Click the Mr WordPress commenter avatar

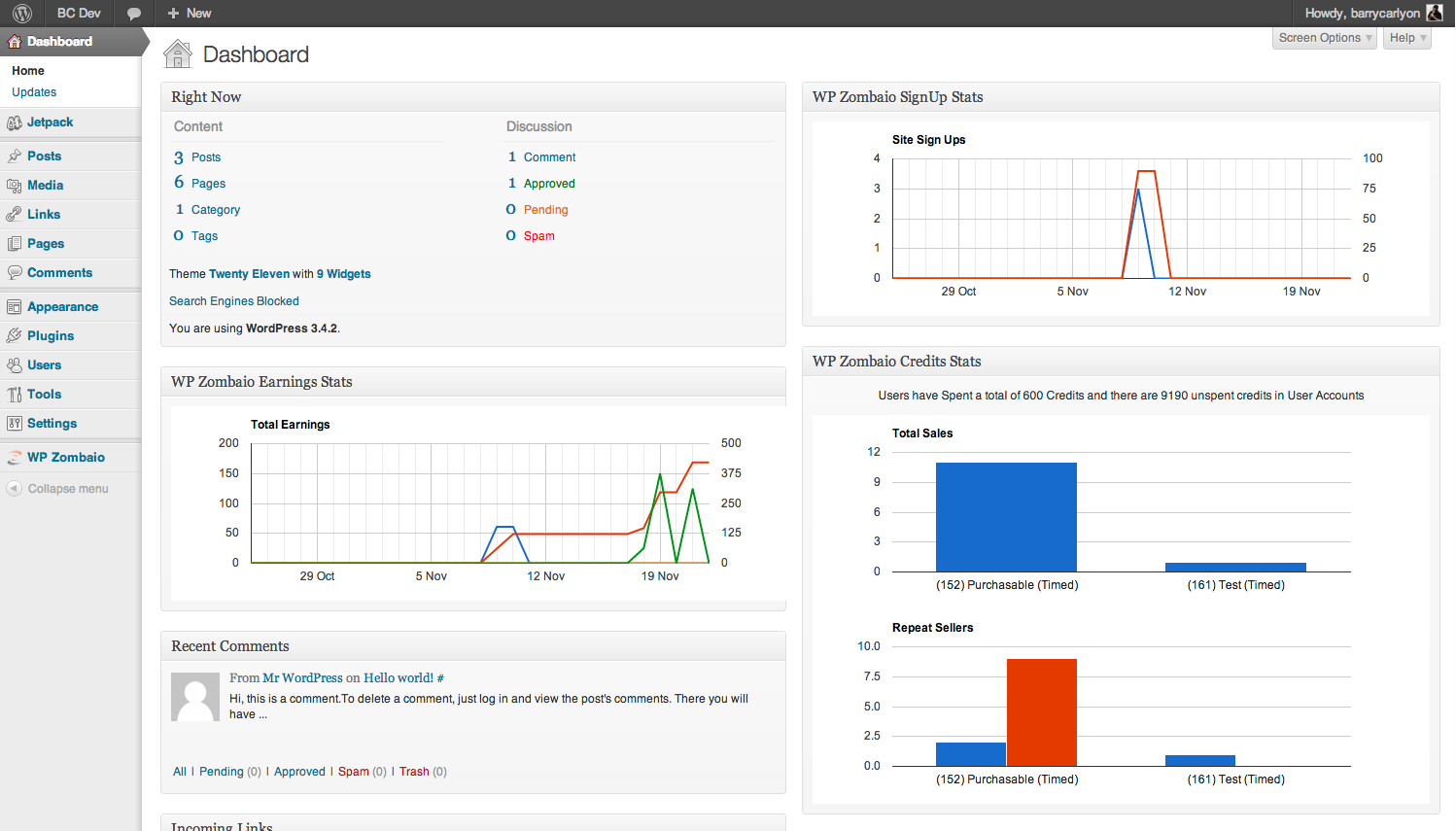[x=195, y=697]
